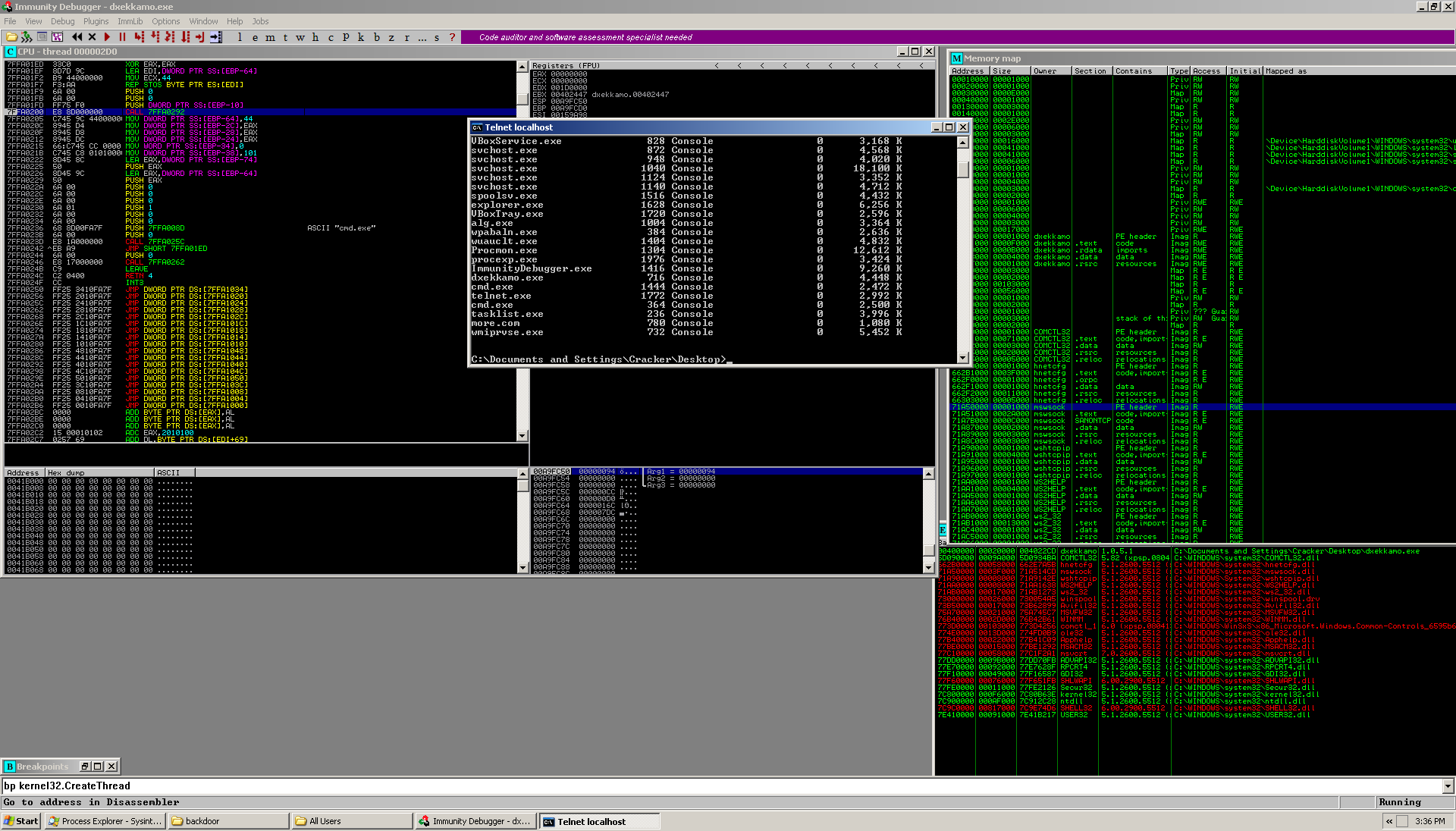
Task: Show Breakpoints with the 'b' button
Action: tap(376, 36)
